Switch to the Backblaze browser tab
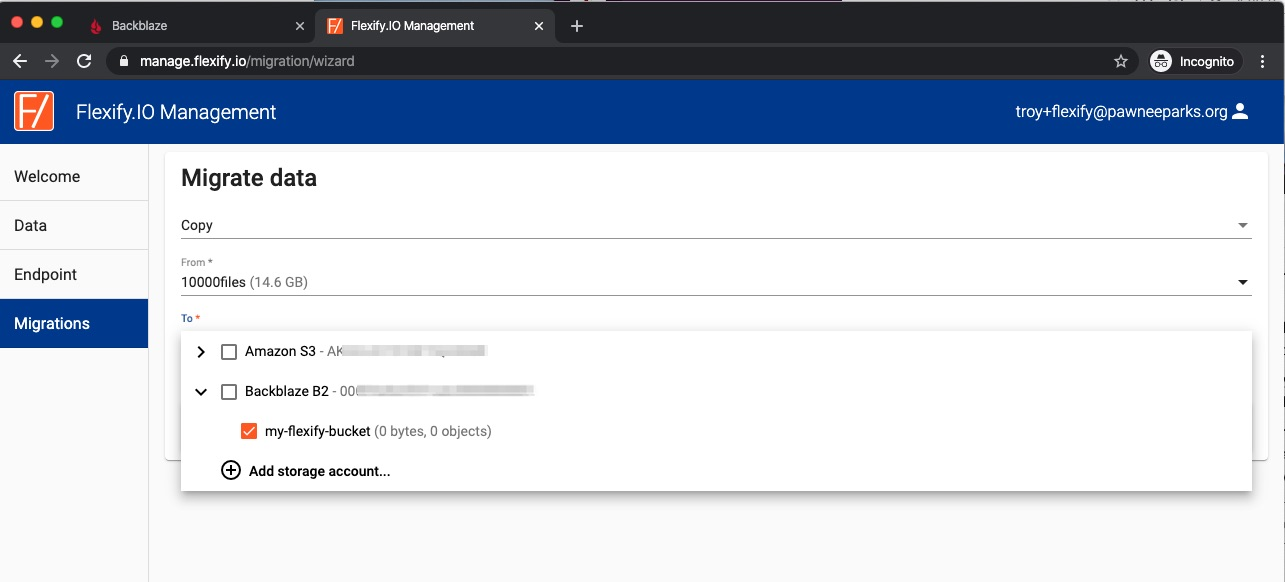The width and height of the screenshot is (1285, 582). click(x=198, y=26)
